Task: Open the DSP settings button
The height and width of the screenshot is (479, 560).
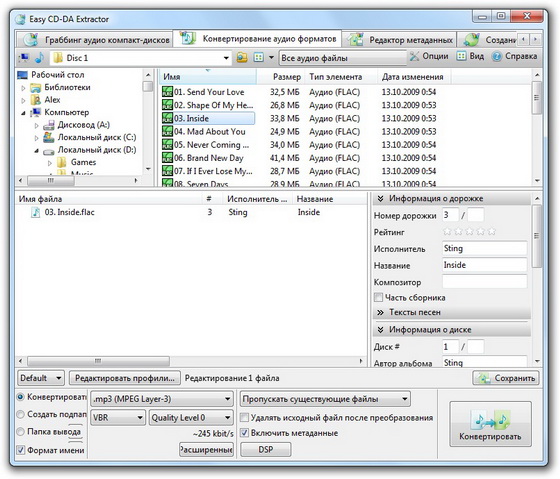Action: [266, 449]
